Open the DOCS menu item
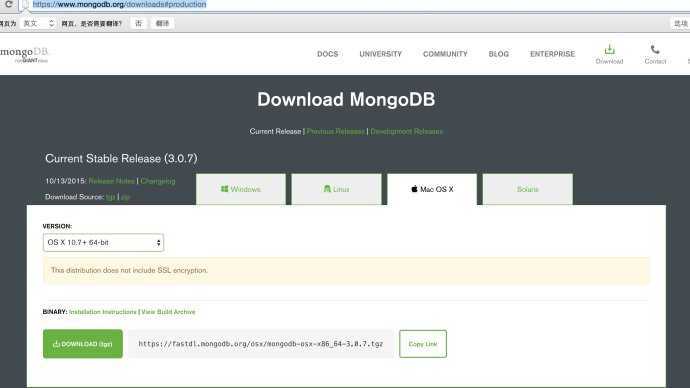The width and height of the screenshot is (690, 388). (327, 54)
